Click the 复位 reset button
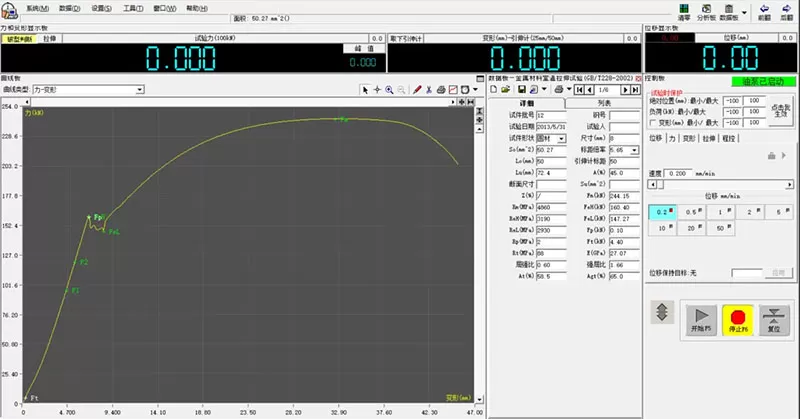 point(774,320)
